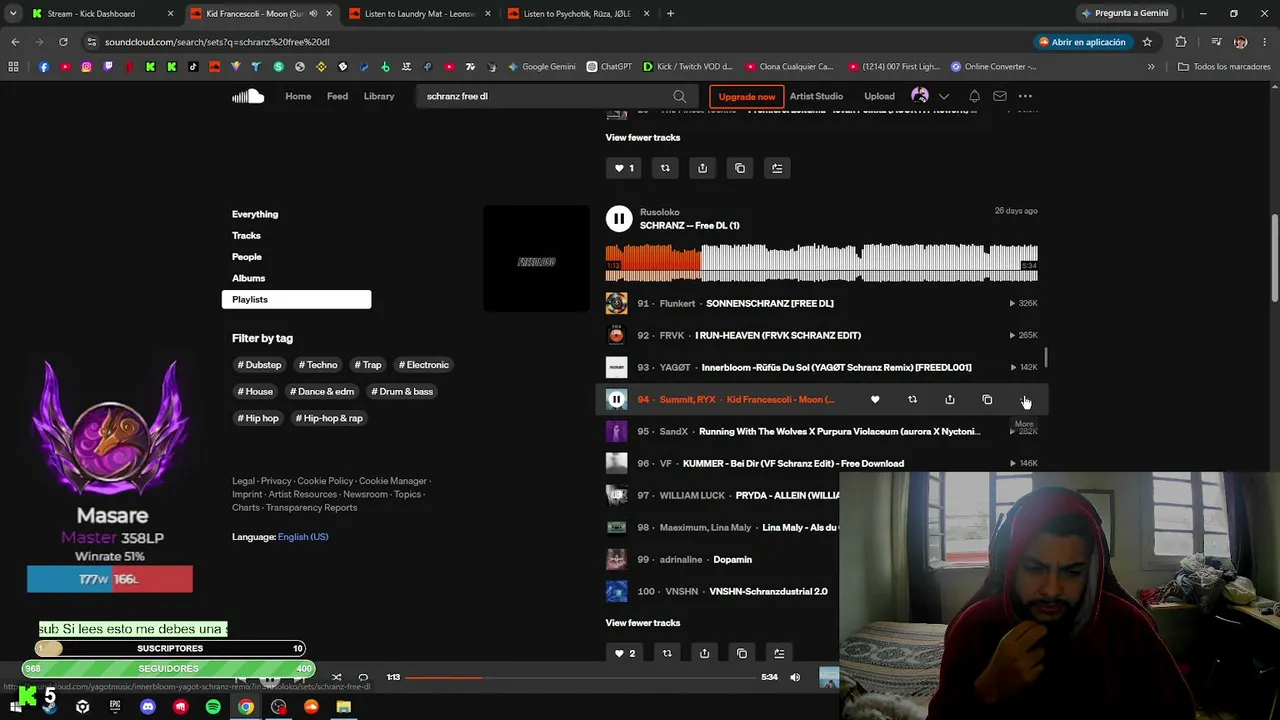The height and width of the screenshot is (720, 1280).
Task: Bookmark this page with the star icon
Action: point(1147,42)
